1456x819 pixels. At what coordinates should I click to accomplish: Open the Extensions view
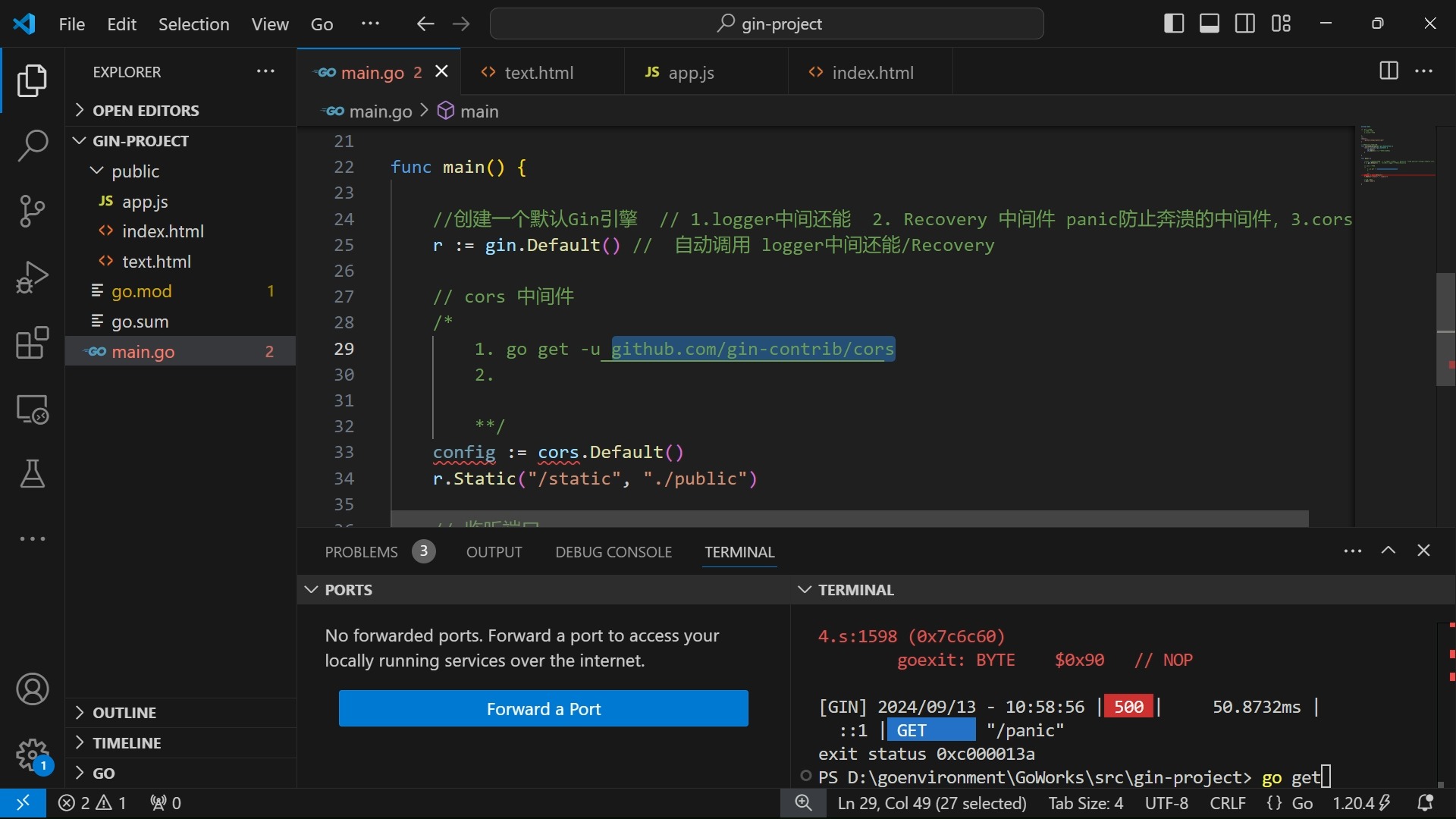tap(32, 343)
